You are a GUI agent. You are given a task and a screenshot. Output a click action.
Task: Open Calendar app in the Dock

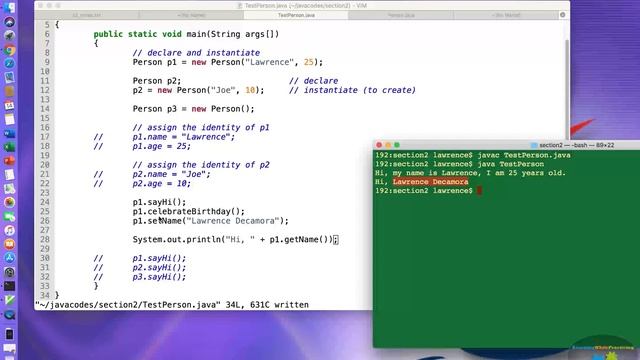click(9, 105)
